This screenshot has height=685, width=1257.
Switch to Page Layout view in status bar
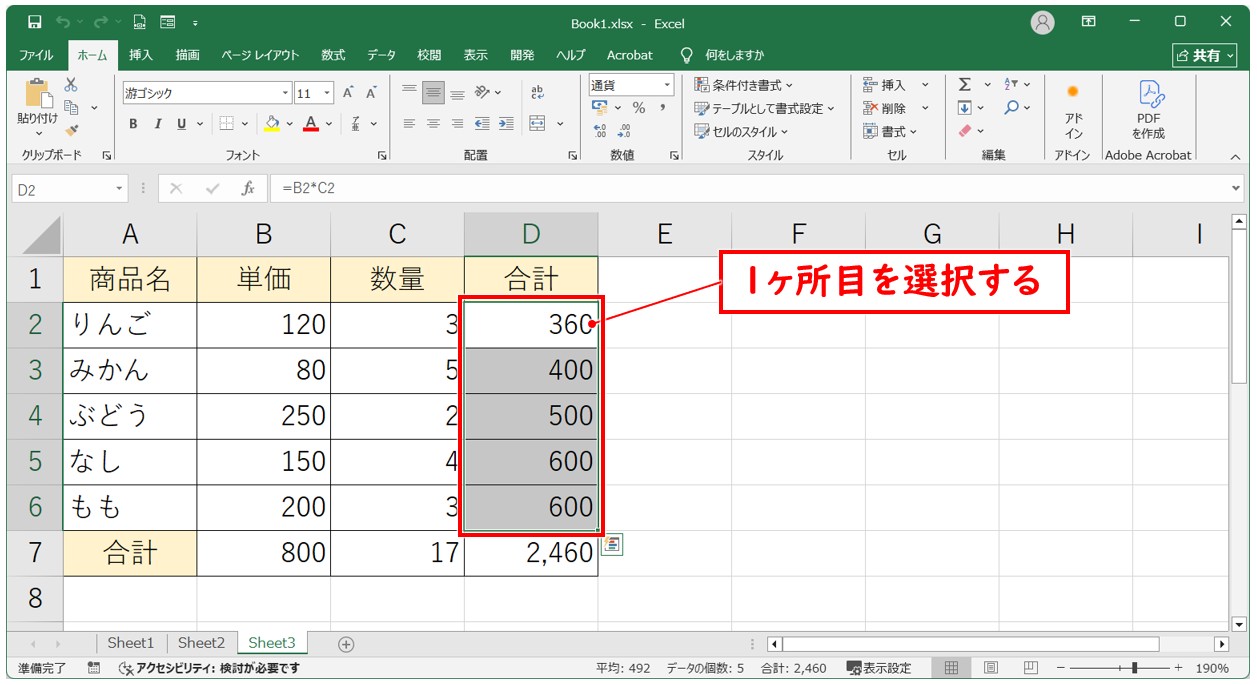coord(990,668)
